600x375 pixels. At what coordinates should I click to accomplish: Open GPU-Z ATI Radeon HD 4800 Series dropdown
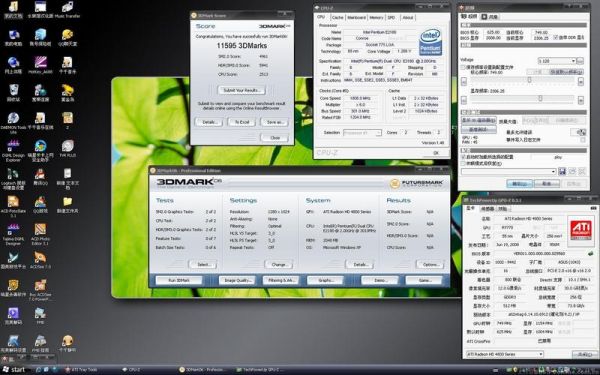[x=505, y=354]
